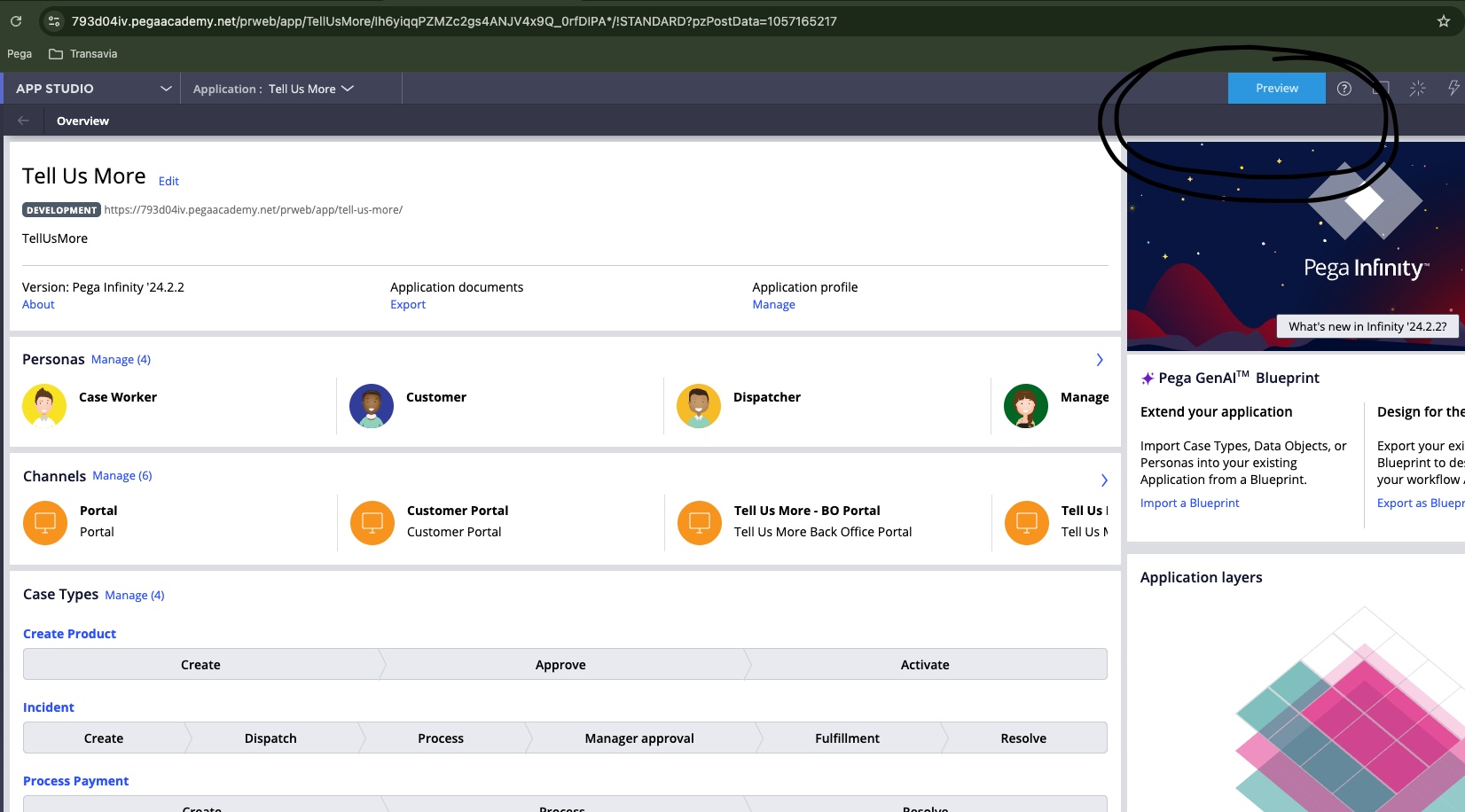Bookmark page with the star icon
Screen dimensions: 1465x812
[1444, 21]
